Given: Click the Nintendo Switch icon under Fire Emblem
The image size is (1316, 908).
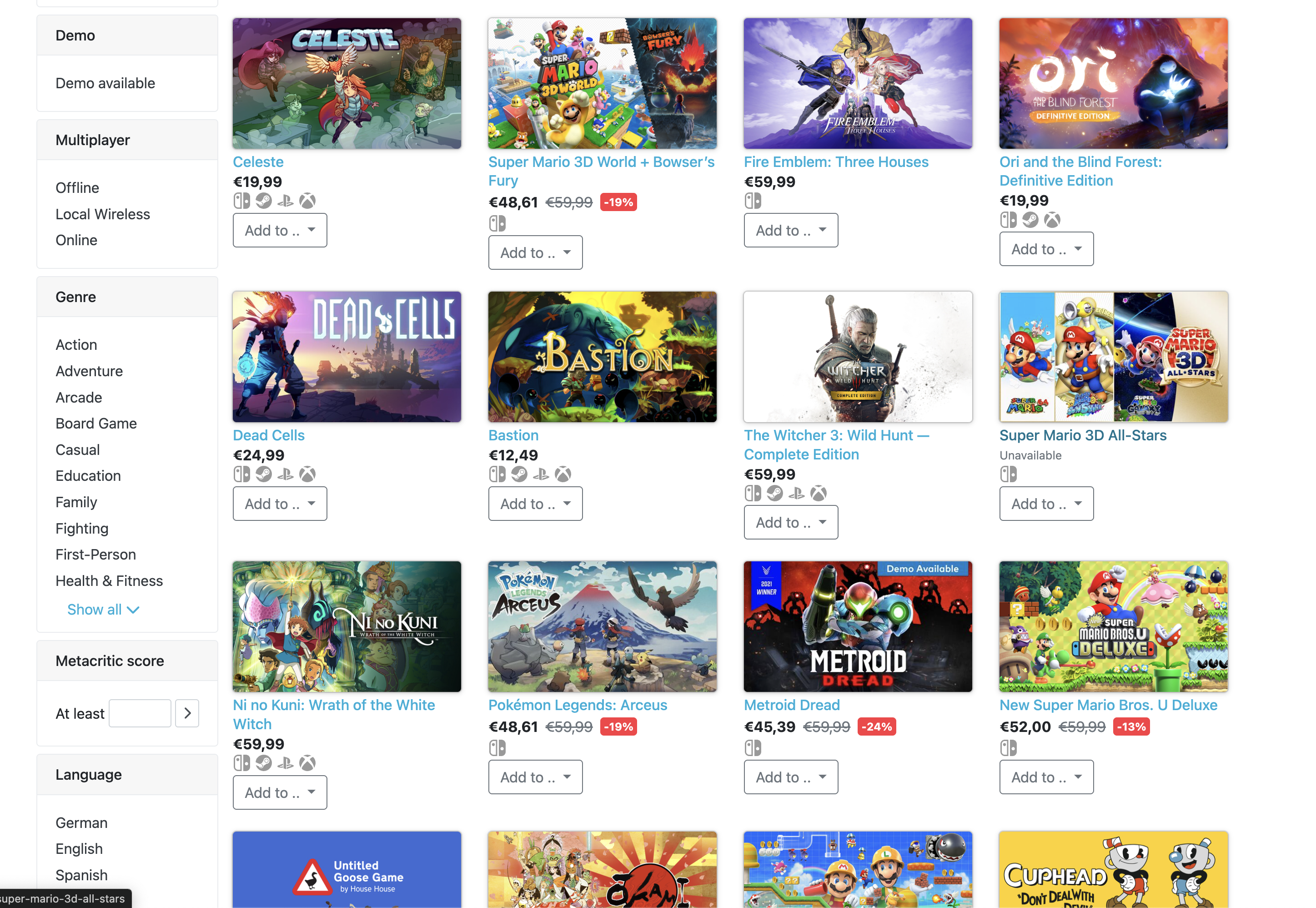Looking at the screenshot, I should tap(753, 201).
